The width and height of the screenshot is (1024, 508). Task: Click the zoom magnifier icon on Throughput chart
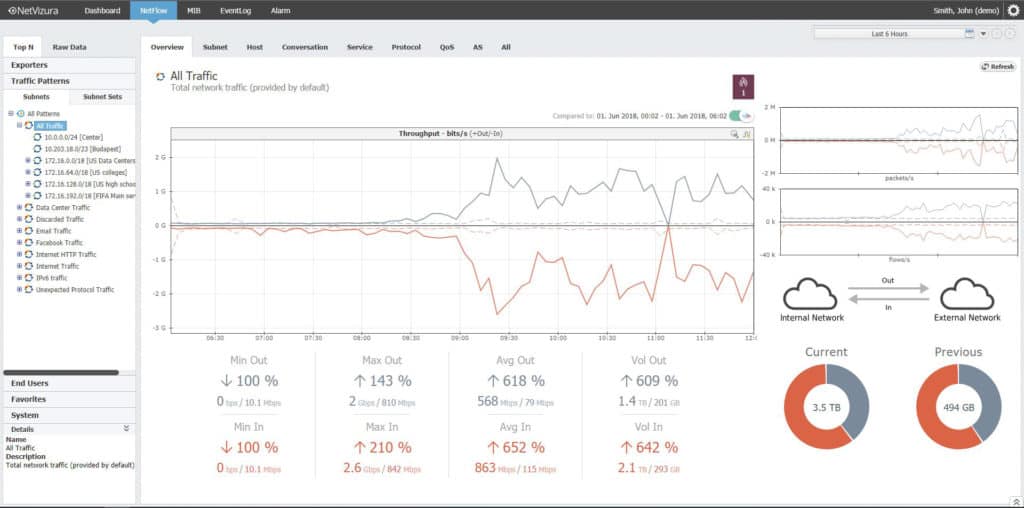[735, 134]
